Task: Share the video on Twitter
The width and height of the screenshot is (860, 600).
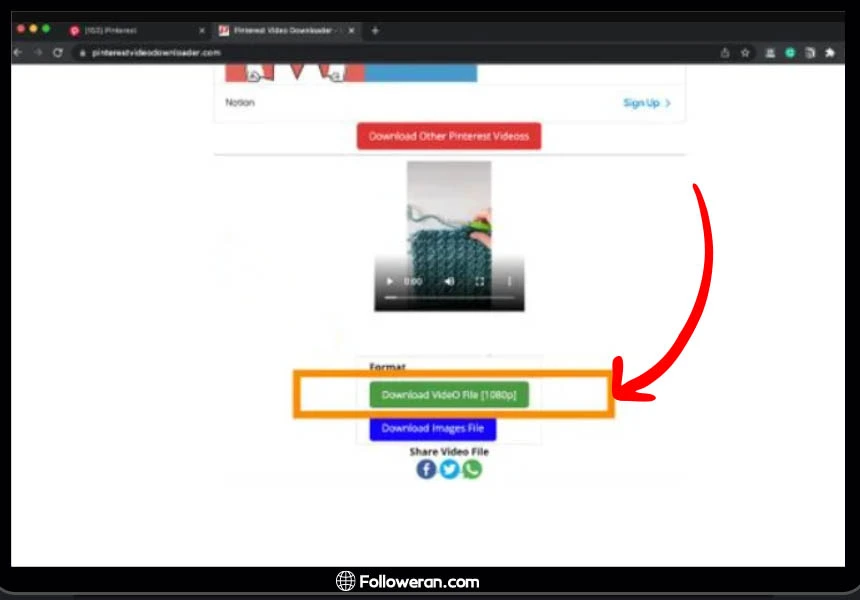Action: click(449, 469)
